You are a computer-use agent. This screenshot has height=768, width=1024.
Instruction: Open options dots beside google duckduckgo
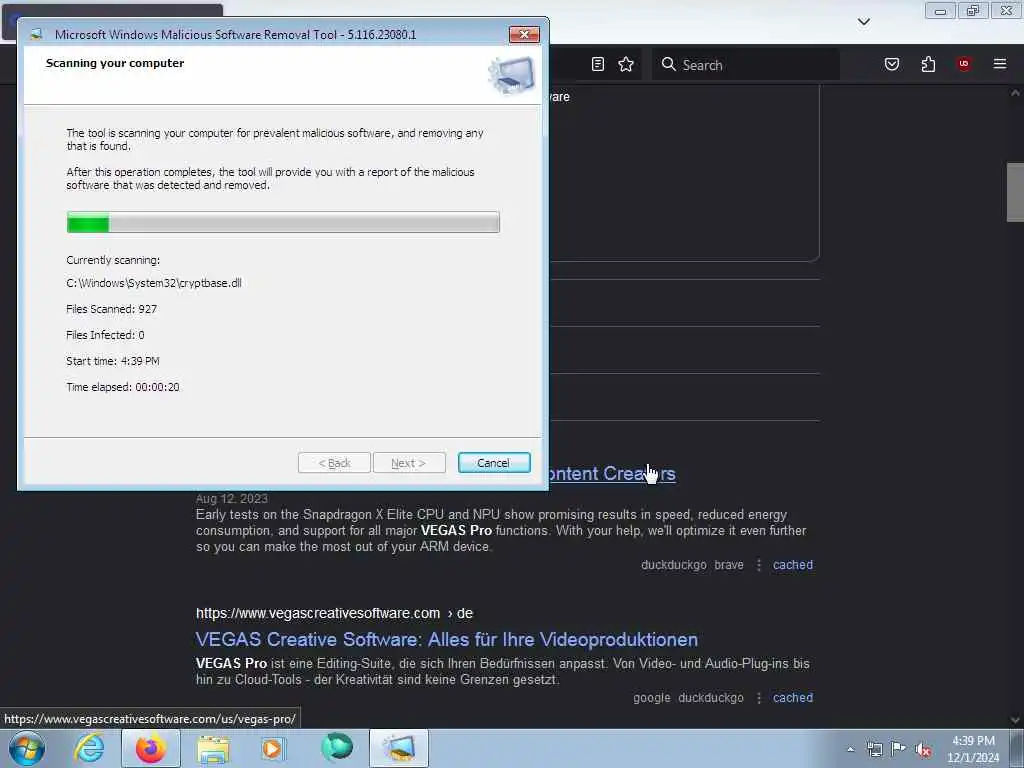(759, 697)
